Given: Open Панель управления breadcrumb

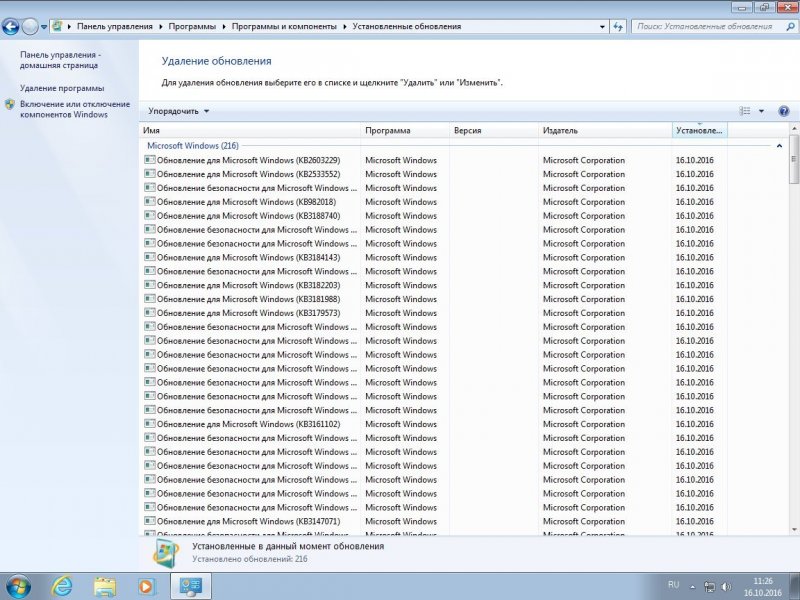Looking at the screenshot, I should coord(115,26).
